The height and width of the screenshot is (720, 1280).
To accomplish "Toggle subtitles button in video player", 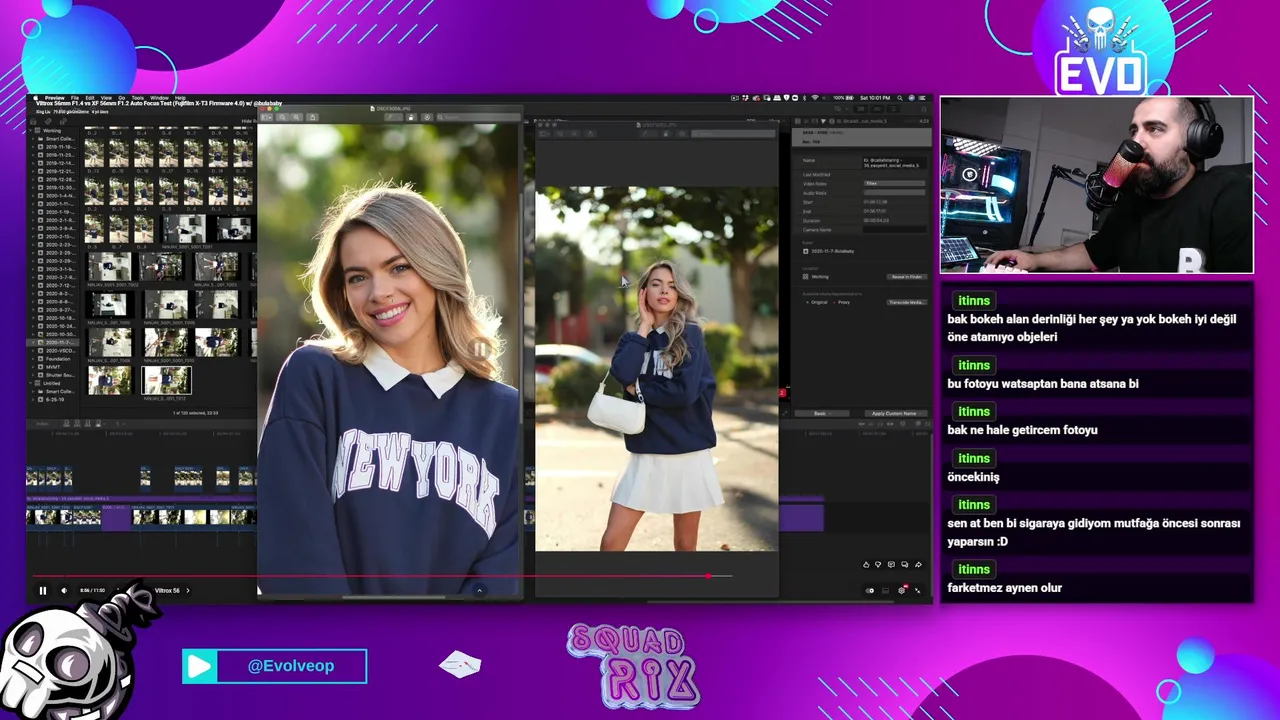I will [x=885, y=591].
